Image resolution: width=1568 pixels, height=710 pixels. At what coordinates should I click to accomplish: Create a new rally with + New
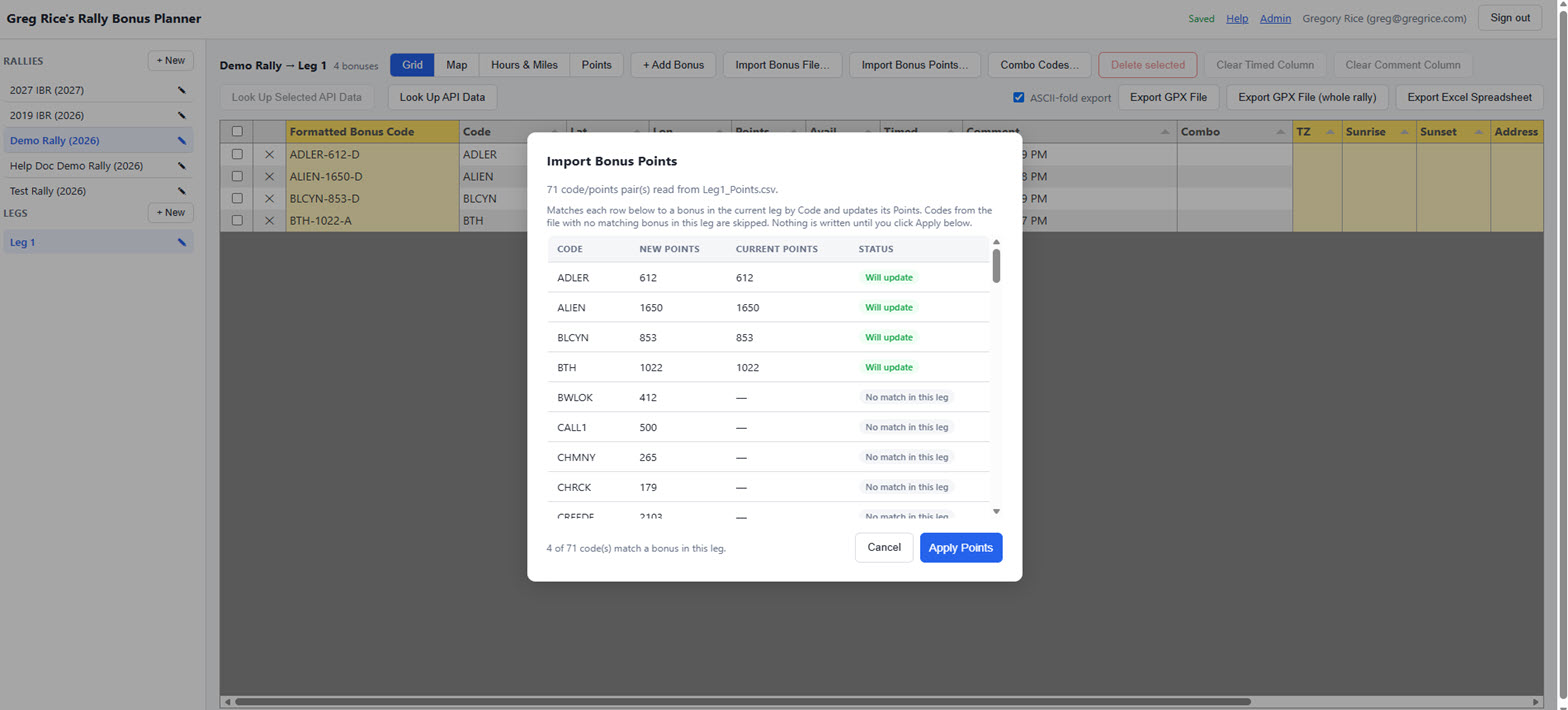[171, 61]
